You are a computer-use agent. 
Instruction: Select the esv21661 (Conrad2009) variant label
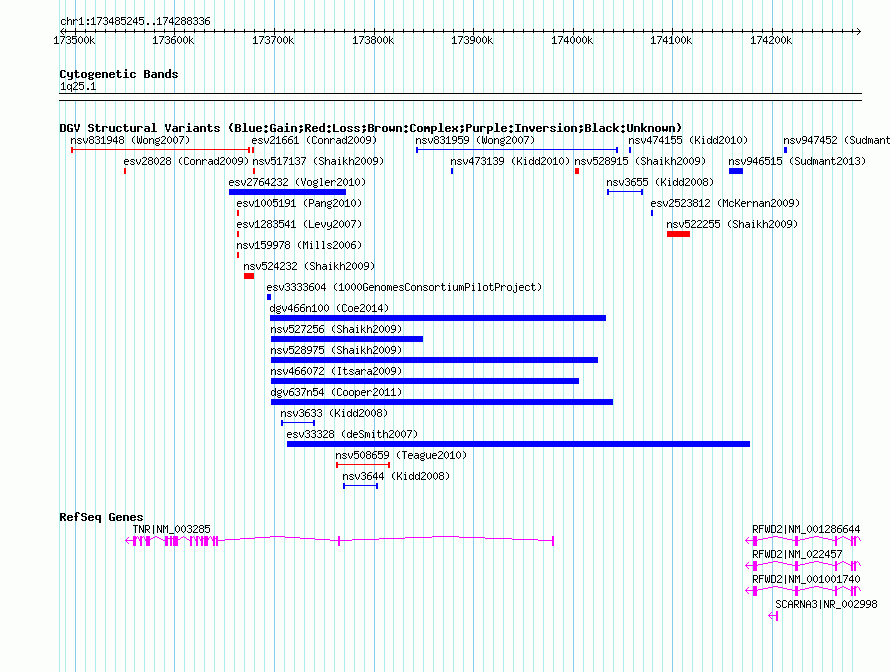314,140
